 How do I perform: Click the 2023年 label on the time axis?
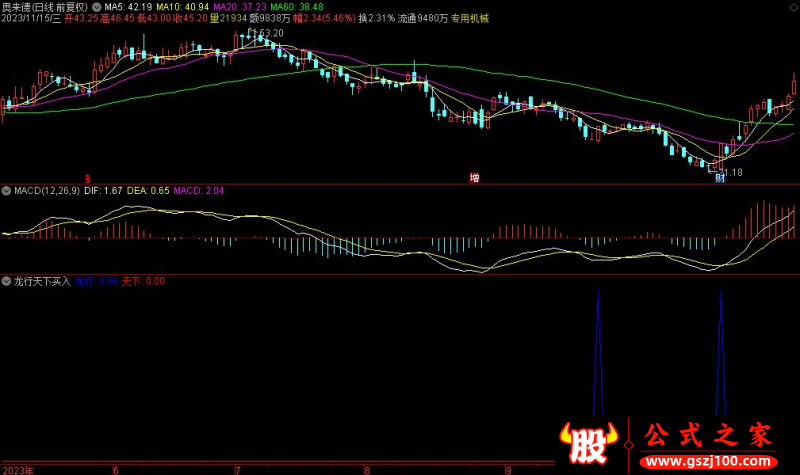coord(17,470)
